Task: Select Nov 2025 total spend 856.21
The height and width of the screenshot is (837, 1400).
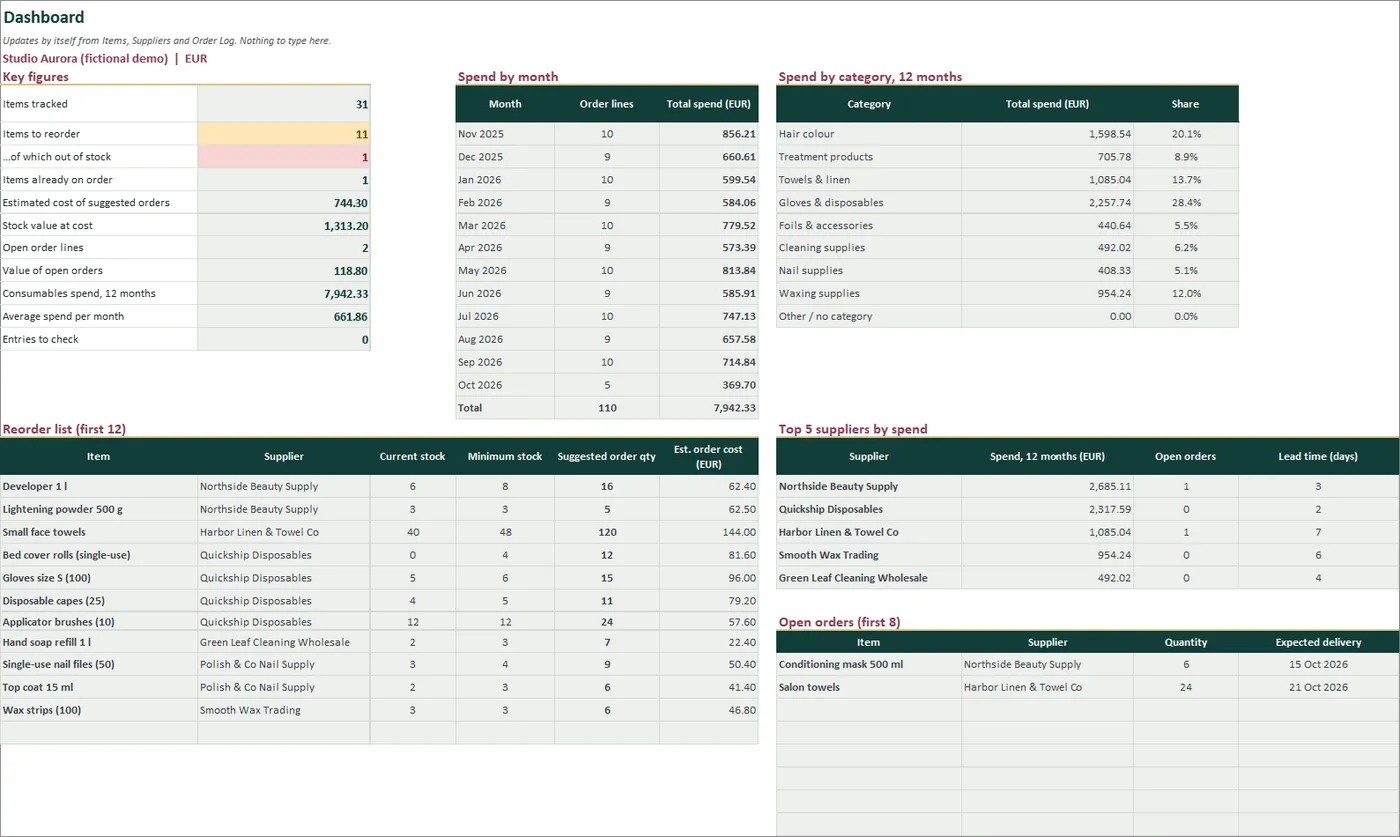Action: coord(709,134)
